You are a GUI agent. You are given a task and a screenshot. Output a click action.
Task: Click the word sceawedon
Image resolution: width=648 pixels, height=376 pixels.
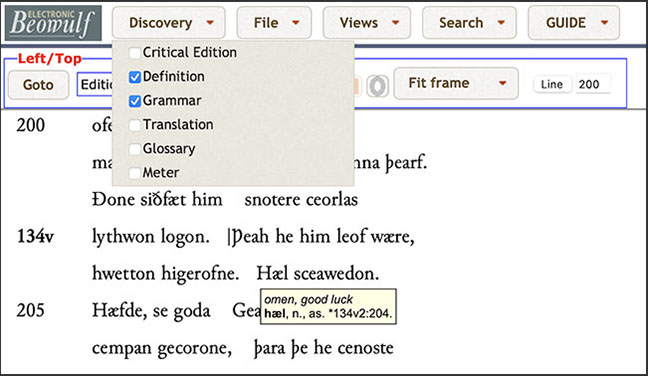336,274
